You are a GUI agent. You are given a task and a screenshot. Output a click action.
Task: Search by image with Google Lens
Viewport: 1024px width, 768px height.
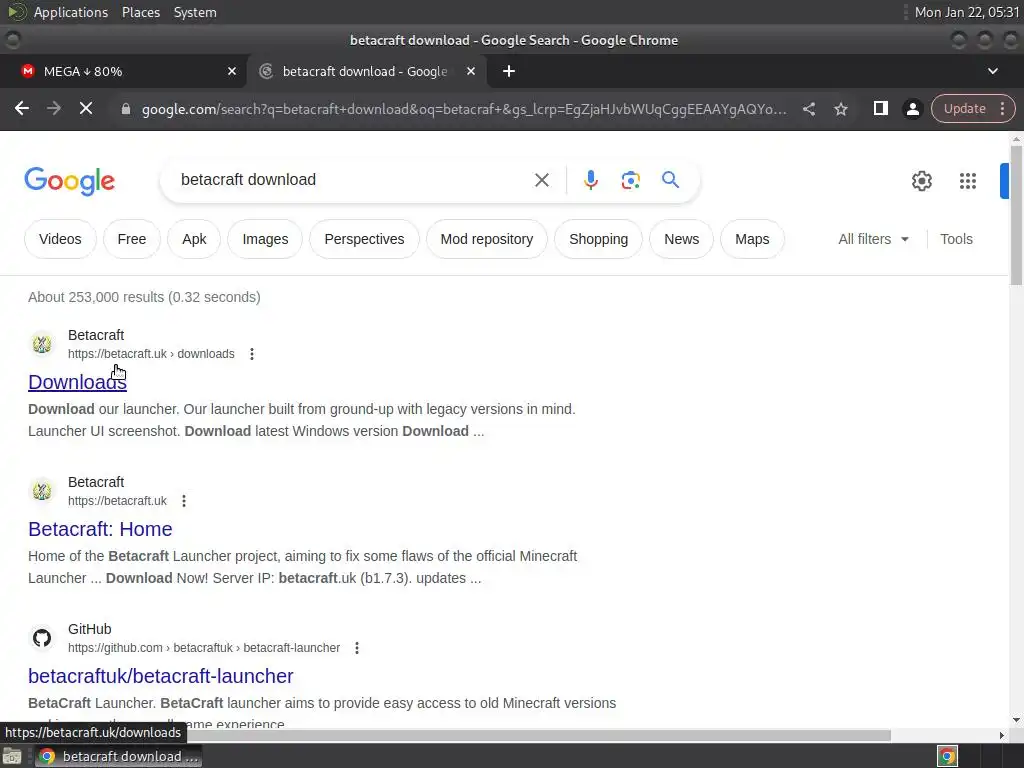click(630, 180)
